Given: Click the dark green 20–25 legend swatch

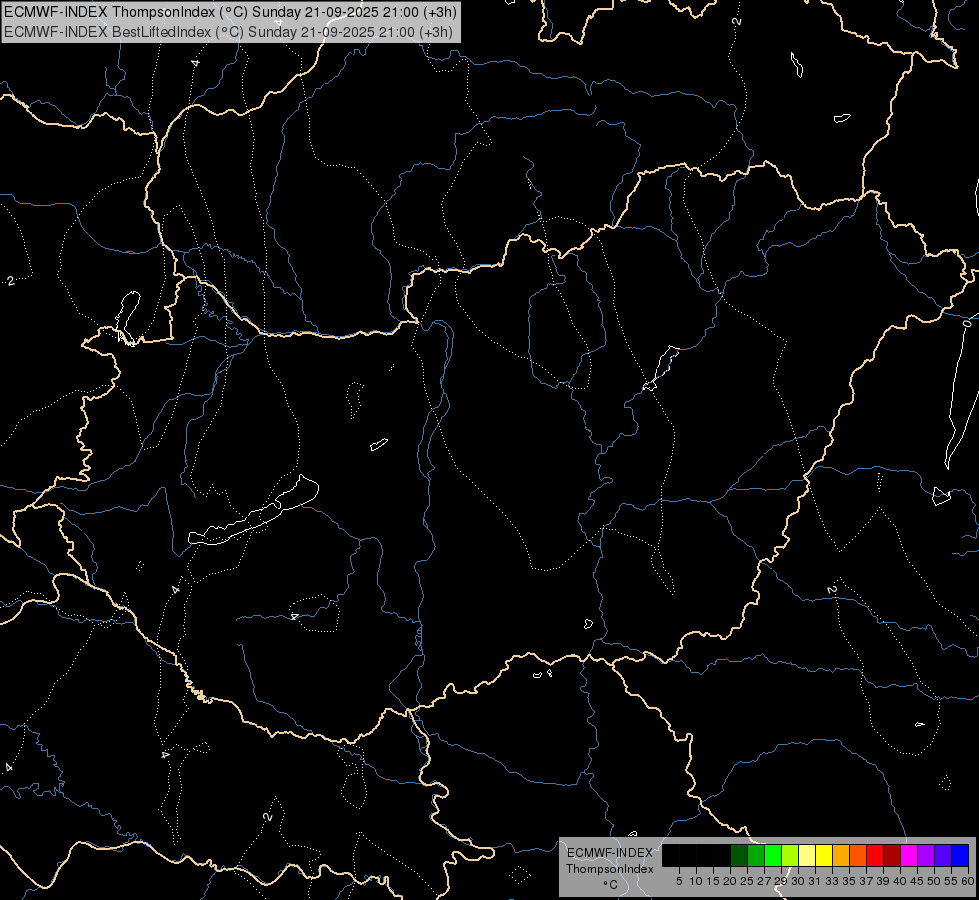Looking at the screenshot, I should coord(738,855).
